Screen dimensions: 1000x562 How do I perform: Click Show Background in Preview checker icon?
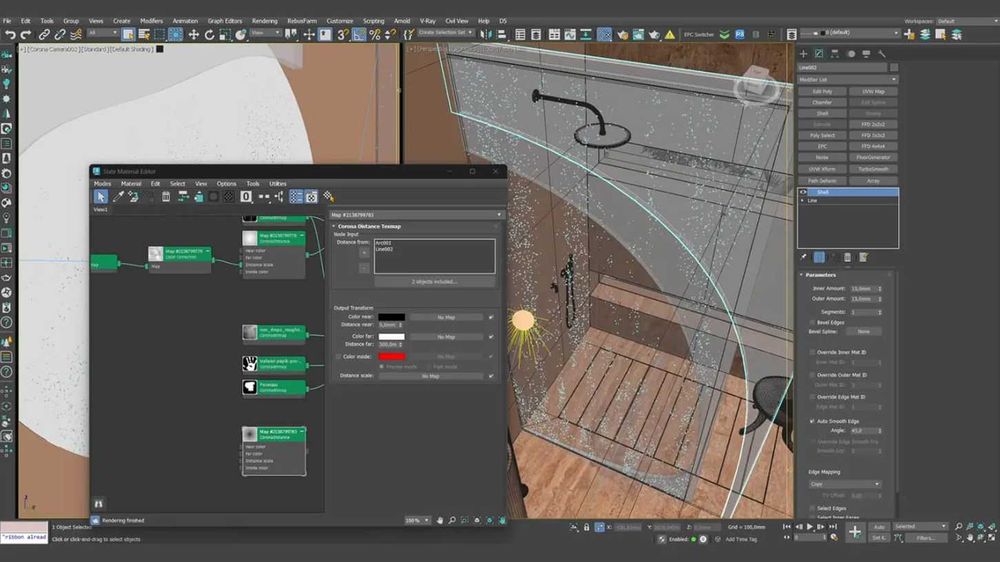tap(228, 196)
